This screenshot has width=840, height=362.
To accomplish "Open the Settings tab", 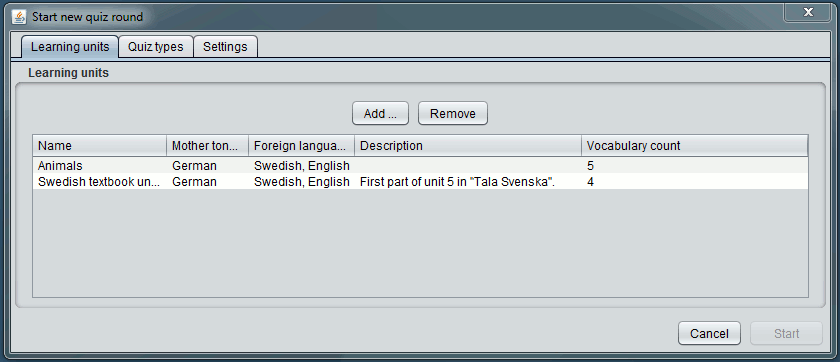I will point(225,47).
